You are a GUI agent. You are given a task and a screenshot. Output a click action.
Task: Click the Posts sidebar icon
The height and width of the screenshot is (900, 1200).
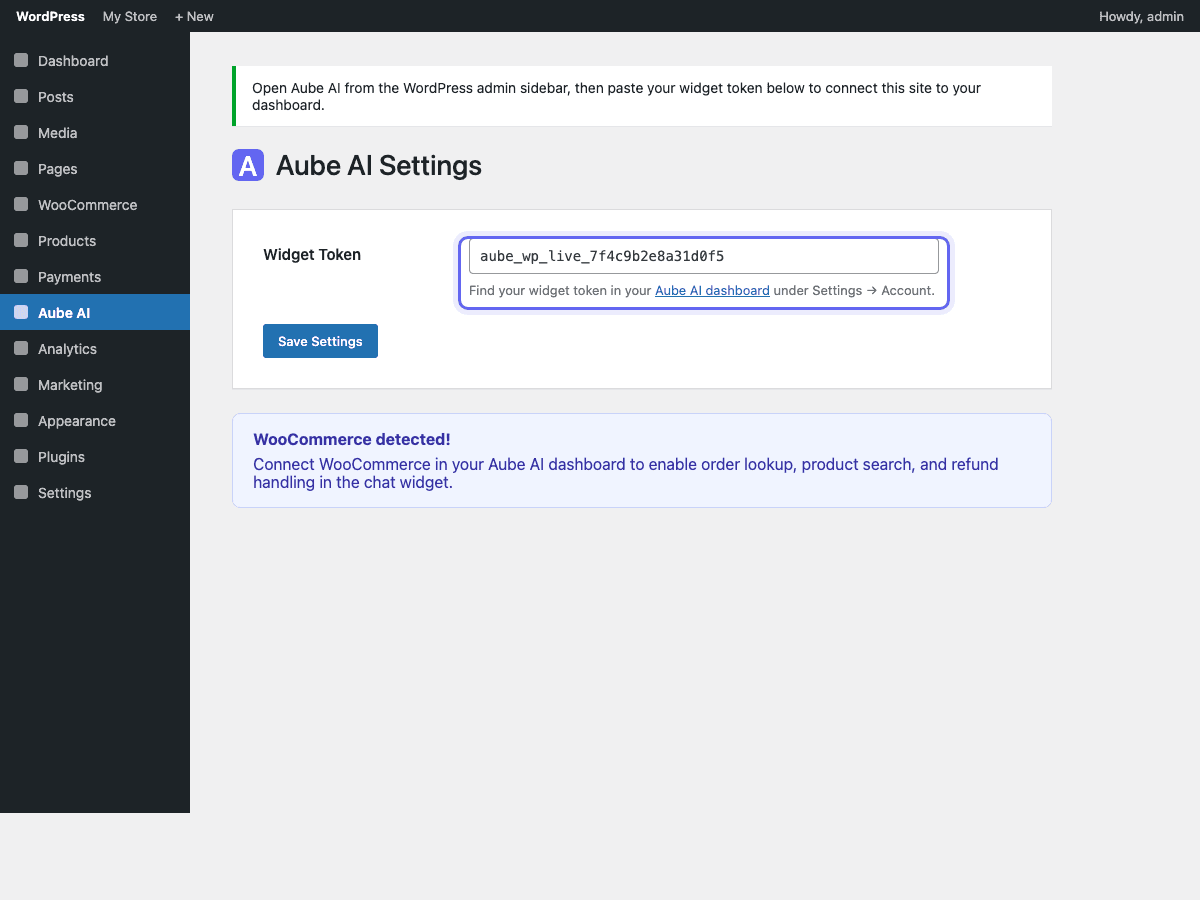[x=21, y=97]
